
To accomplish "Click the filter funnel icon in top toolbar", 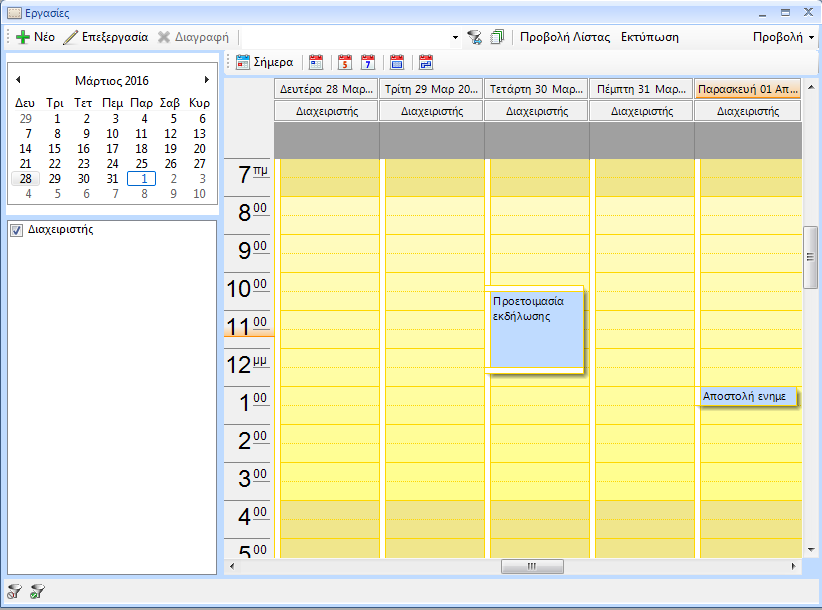I will pos(474,37).
